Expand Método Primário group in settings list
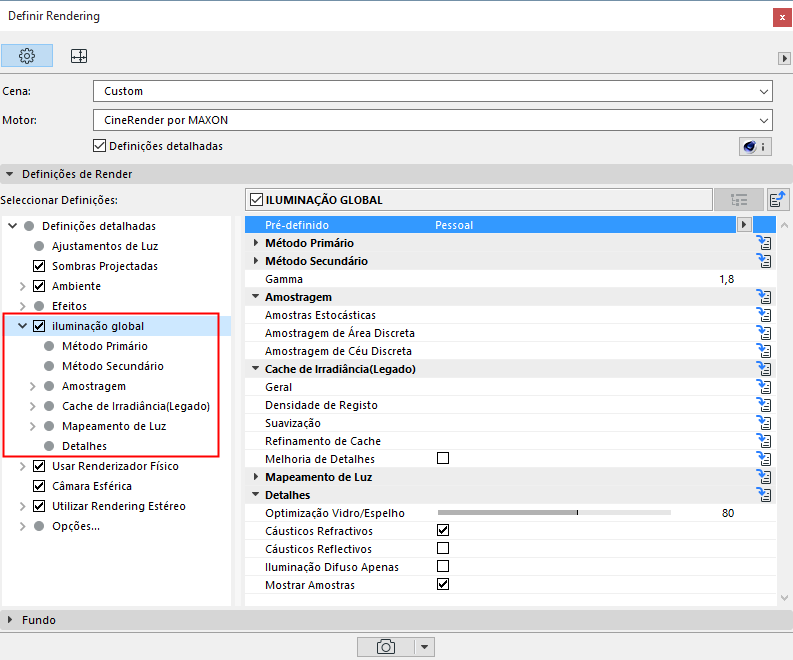This screenshot has width=793, height=660. click(x=256, y=243)
